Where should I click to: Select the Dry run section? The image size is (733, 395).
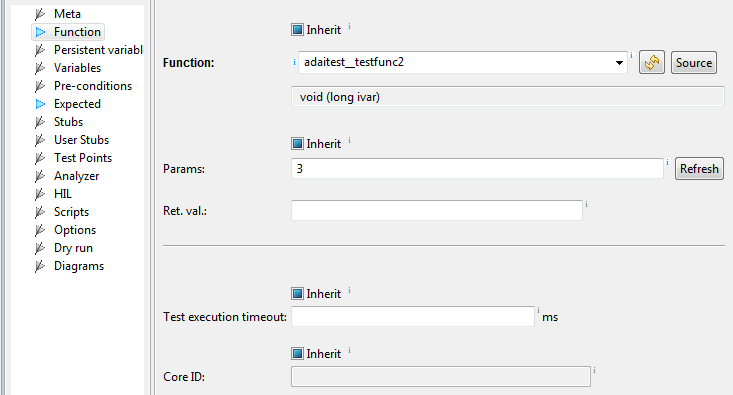[73, 248]
